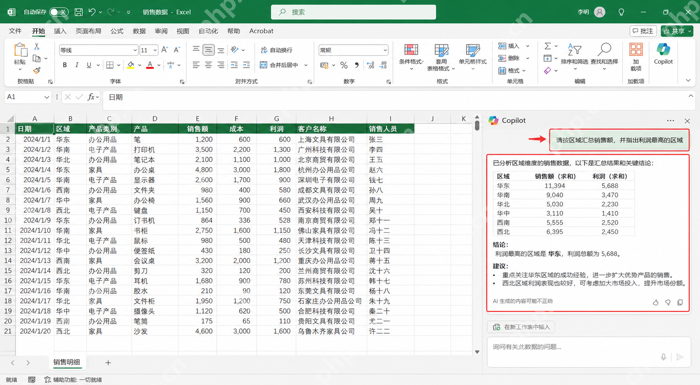Open 条件格式 conditional formatting
Image resolution: width=700 pixels, height=385 pixels.
411,56
